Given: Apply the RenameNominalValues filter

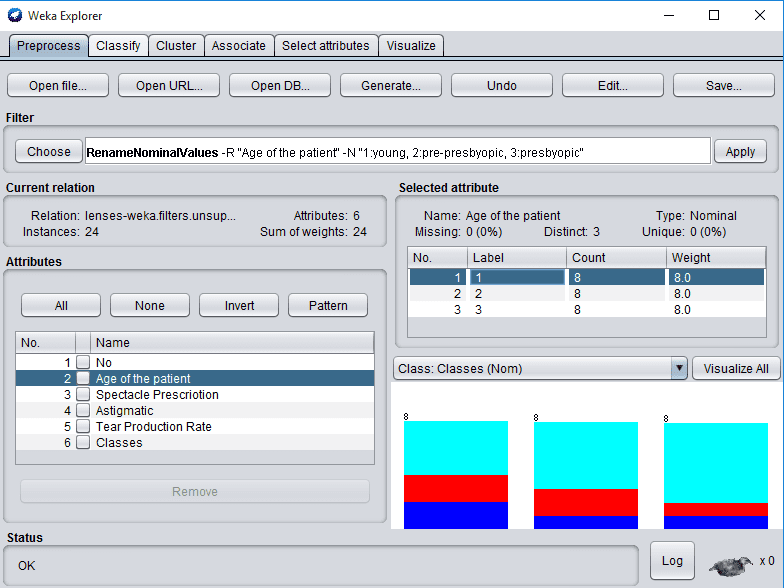Looking at the screenshot, I should [740, 152].
